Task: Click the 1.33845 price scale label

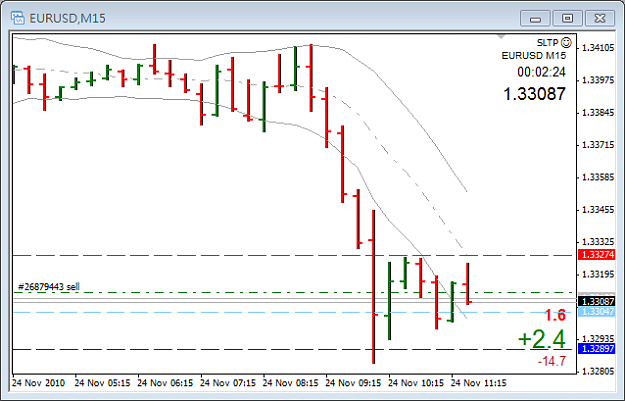Action: click(598, 113)
